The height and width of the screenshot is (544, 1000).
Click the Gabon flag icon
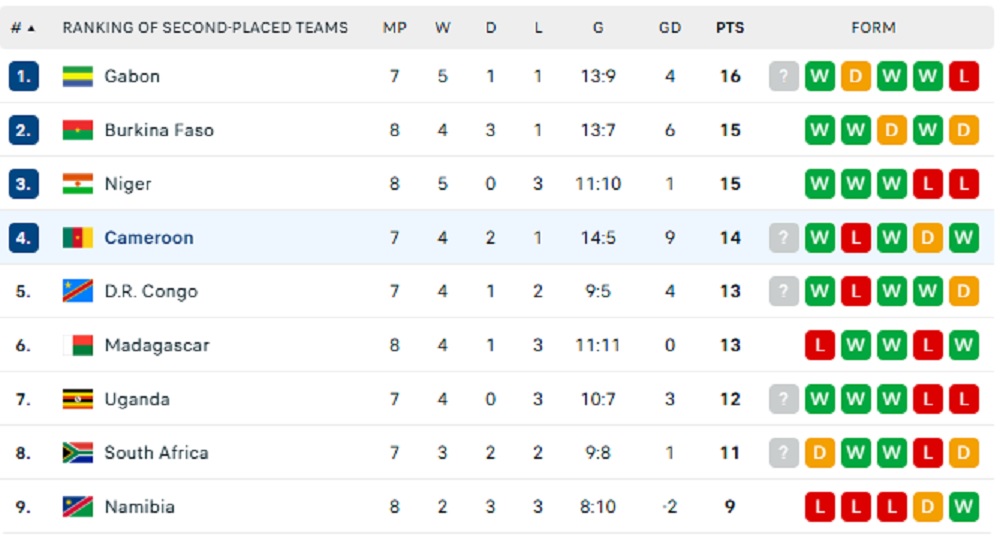(x=78, y=76)
